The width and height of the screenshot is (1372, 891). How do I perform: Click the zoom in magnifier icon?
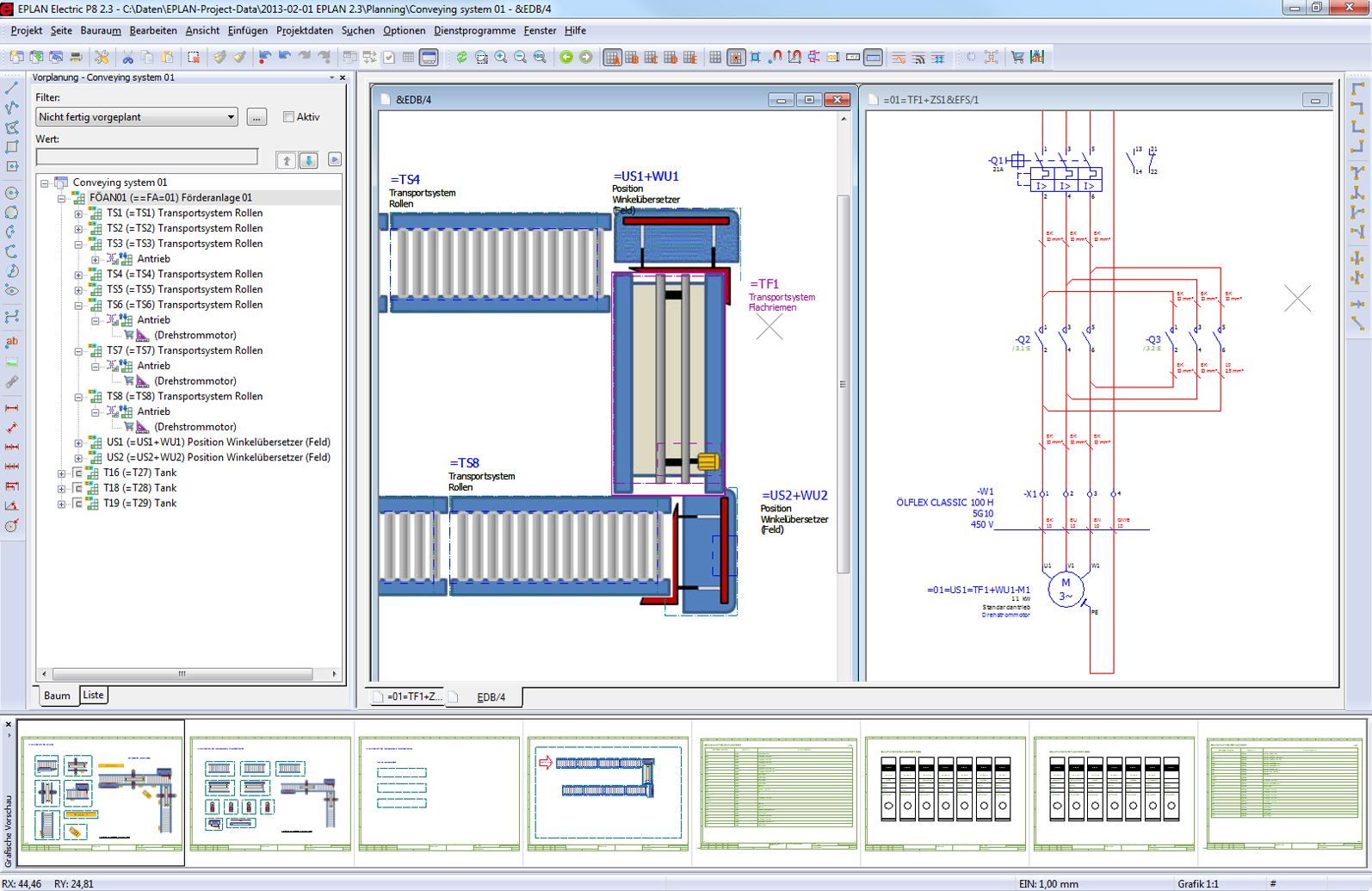point(501,58)
